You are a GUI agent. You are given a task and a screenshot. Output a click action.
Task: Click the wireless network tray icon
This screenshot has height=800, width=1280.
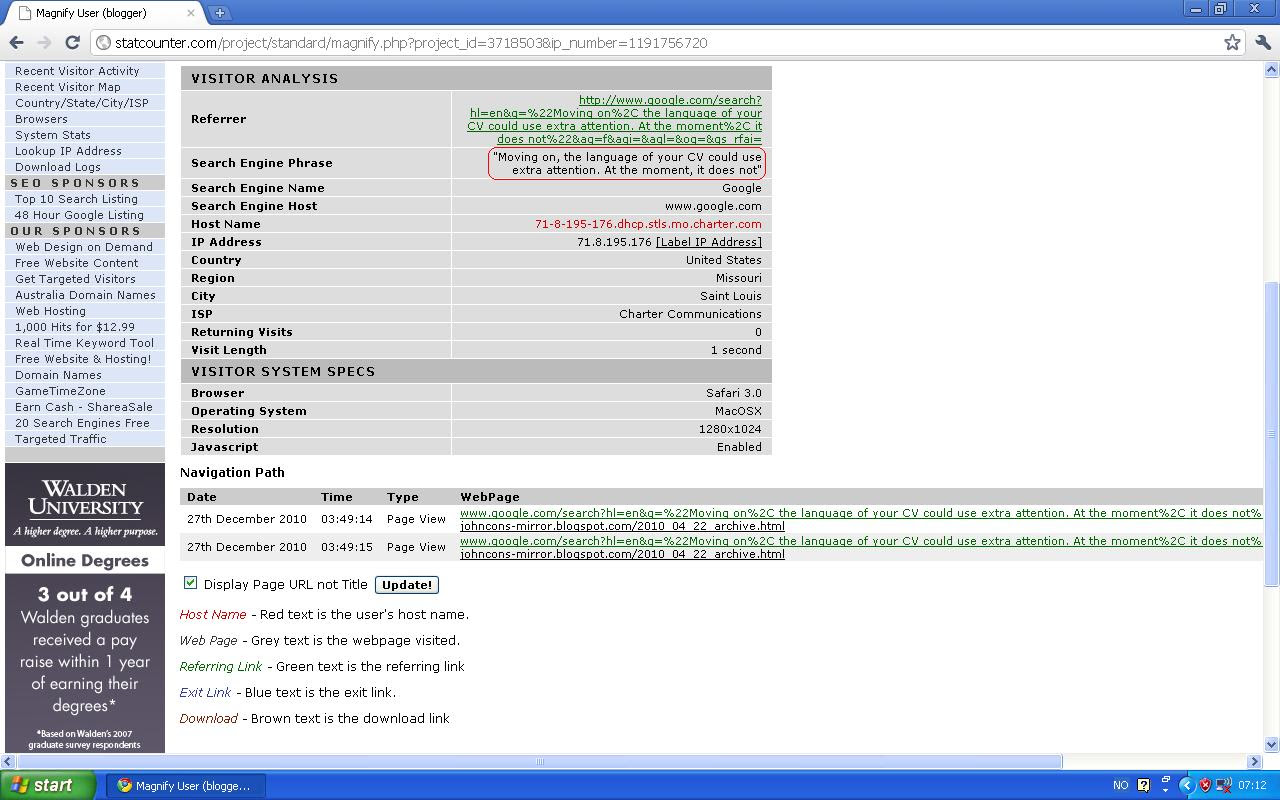[1222, 785]
